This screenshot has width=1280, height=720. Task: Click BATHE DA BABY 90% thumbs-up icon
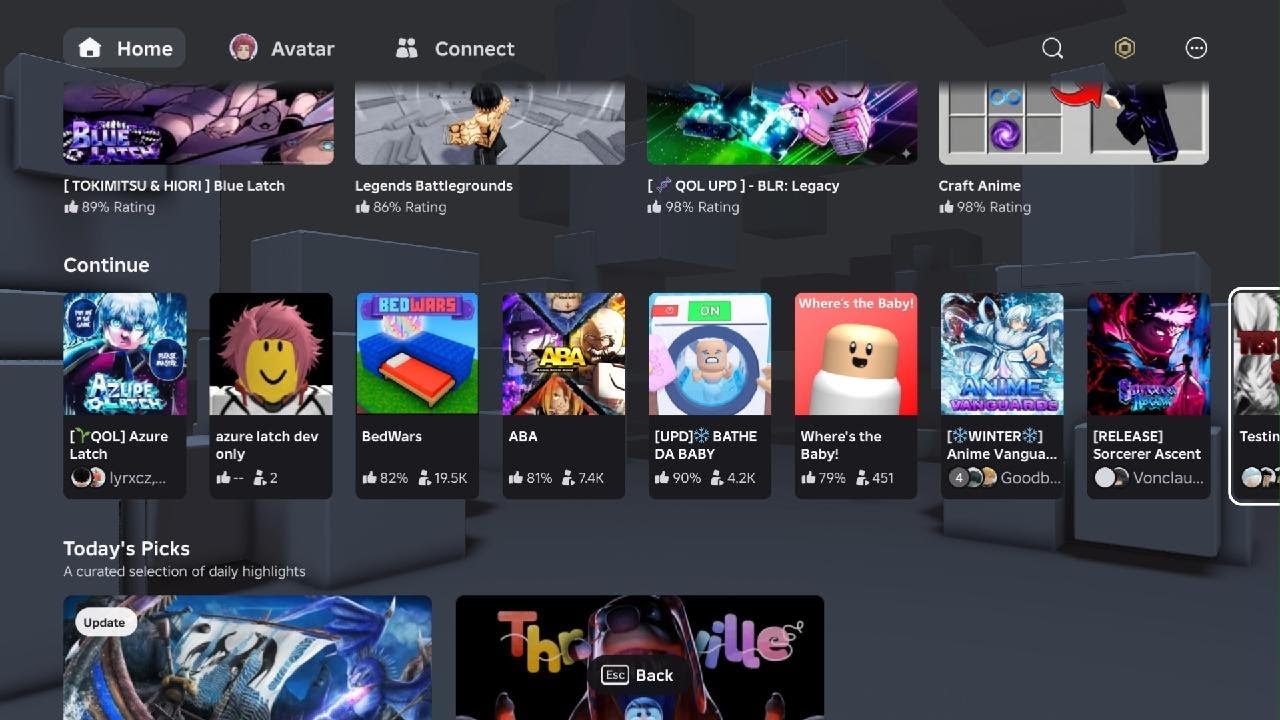click(662, 478)
